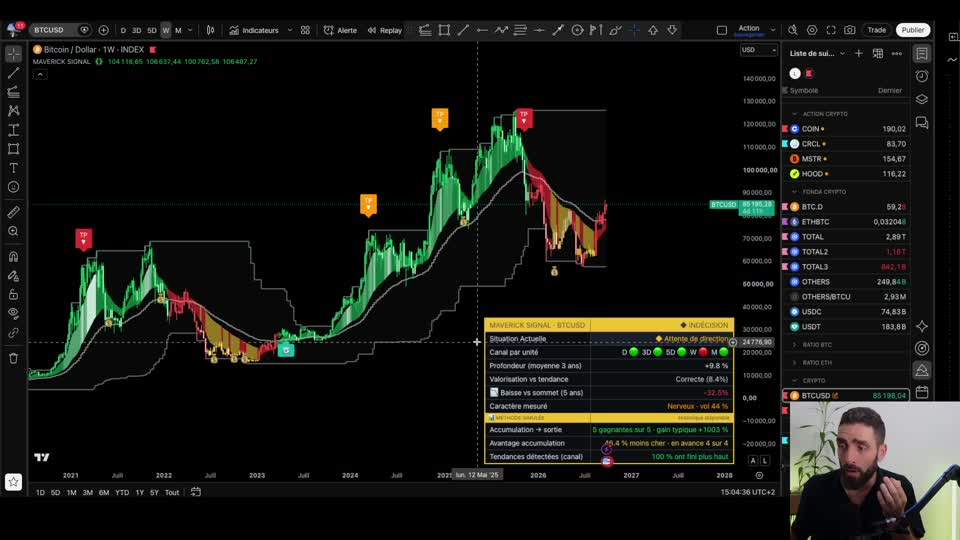Switch to the 5D timeframe
Image resolution: width=960 pixels, height=540 pixels.
(152, 30)
